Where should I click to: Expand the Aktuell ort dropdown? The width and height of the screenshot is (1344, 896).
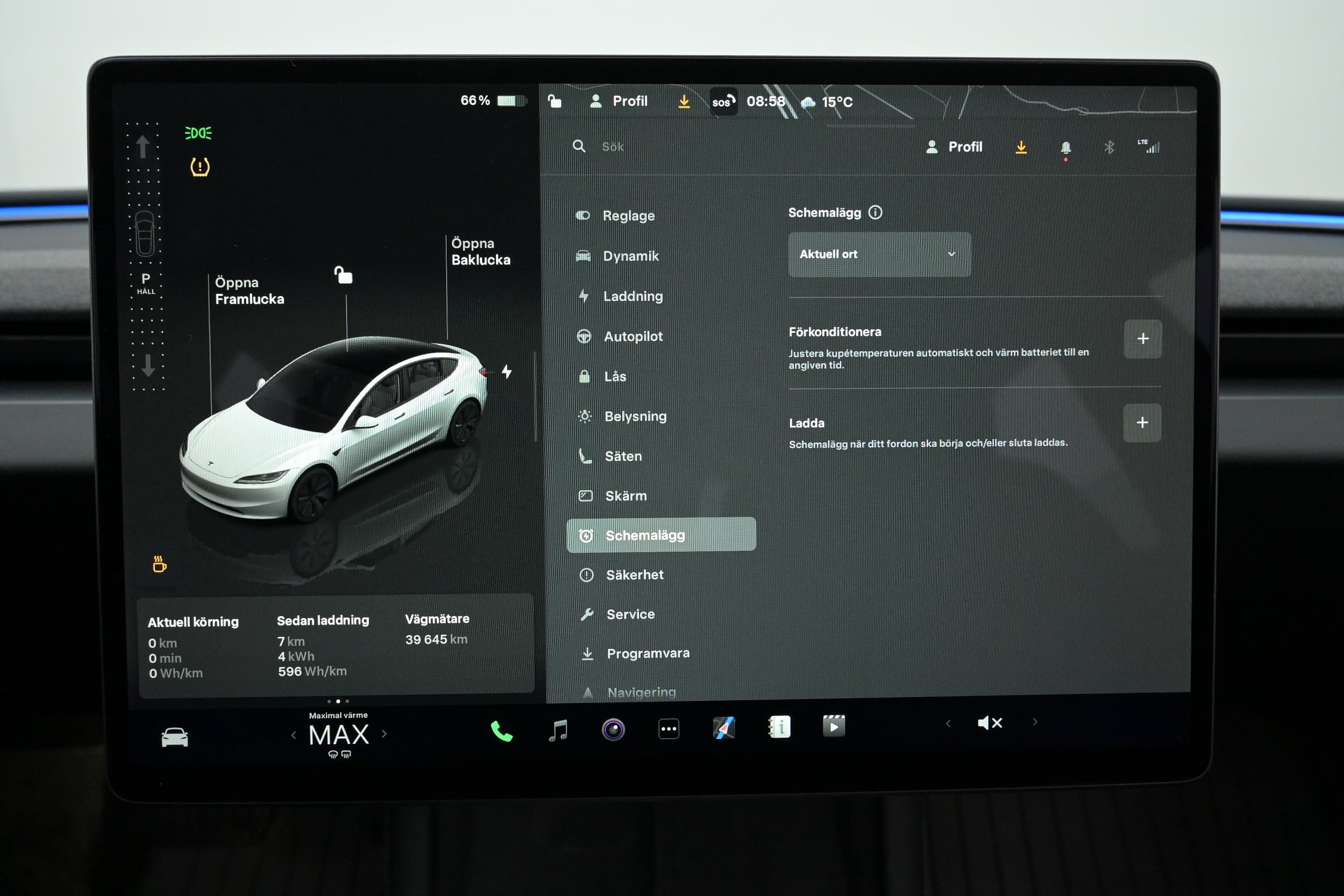[x=879, y=254]
